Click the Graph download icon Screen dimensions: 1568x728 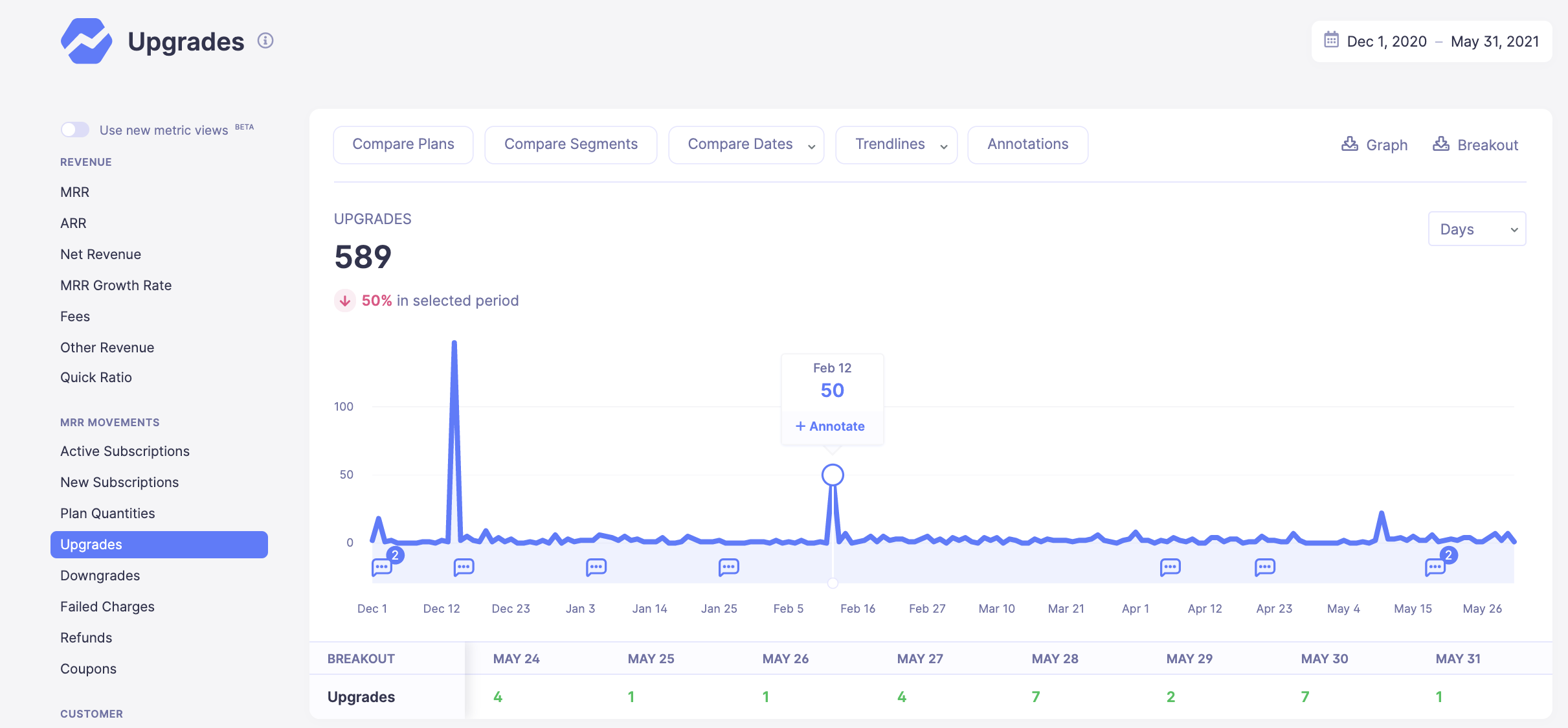[1350, 144]
